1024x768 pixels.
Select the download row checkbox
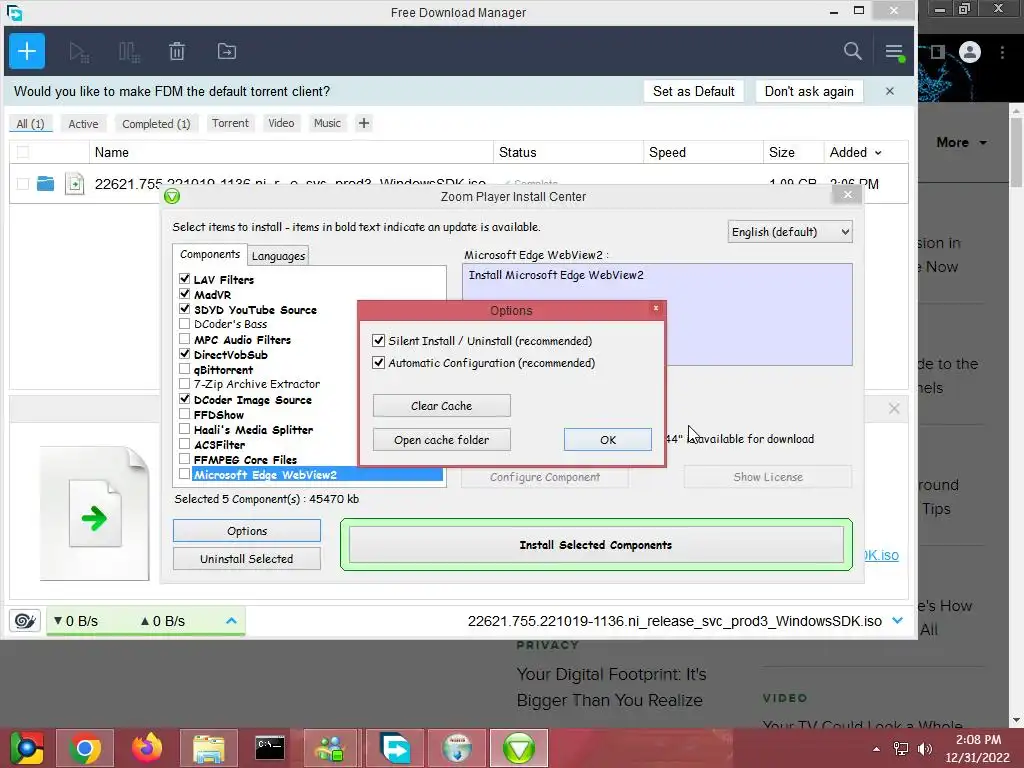pos(23,184)
